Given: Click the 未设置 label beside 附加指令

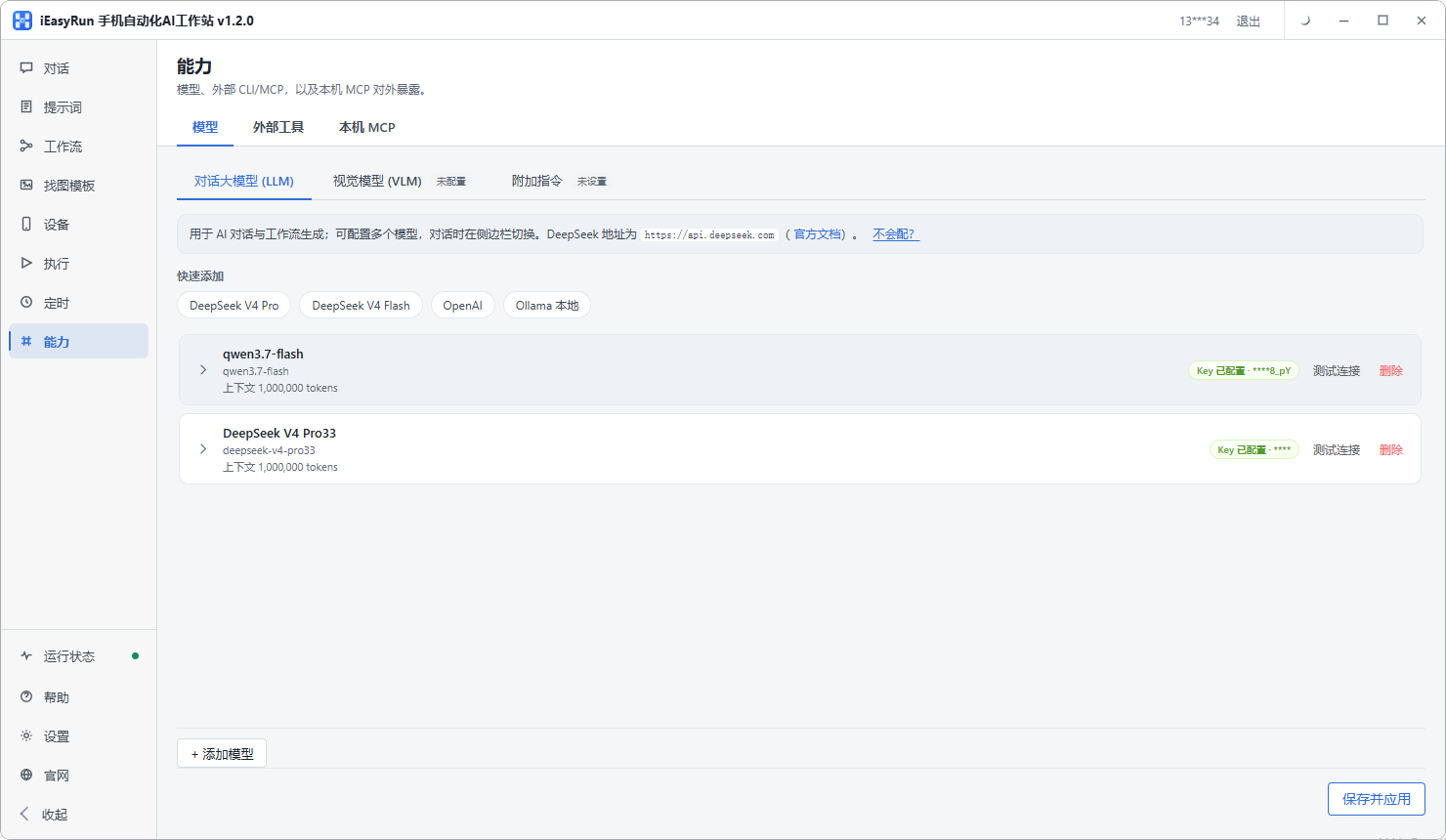Looking at the screenshot, I should tap(592, 182).
